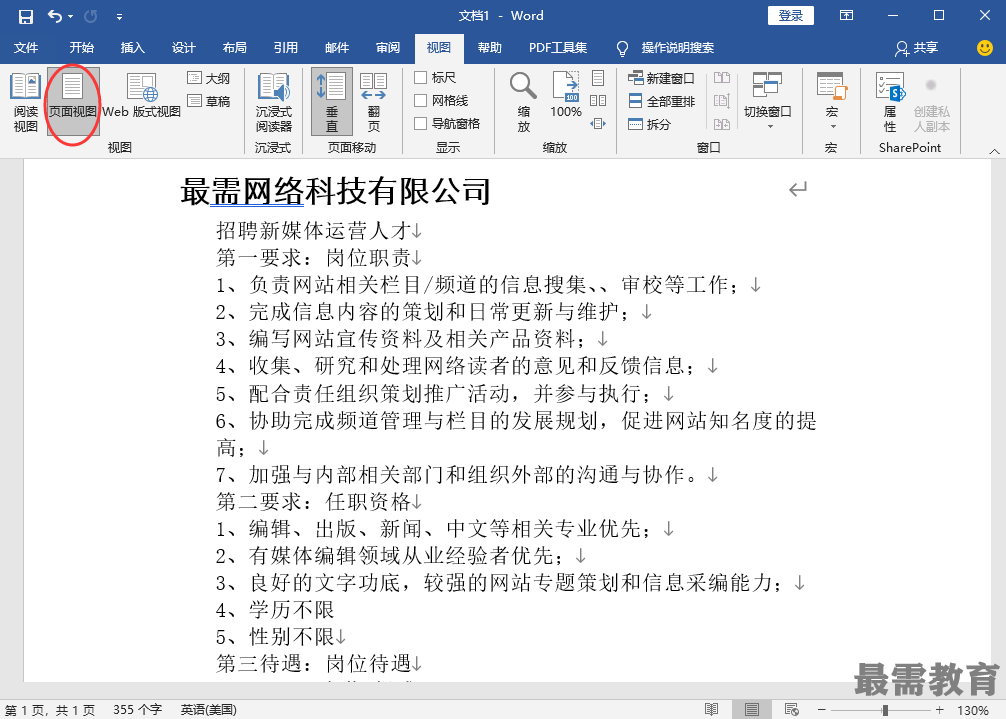Open the 布局 ribbon tab
Image resolution: width=1006 pixels, height=719 pixels.
click(234, 47)
